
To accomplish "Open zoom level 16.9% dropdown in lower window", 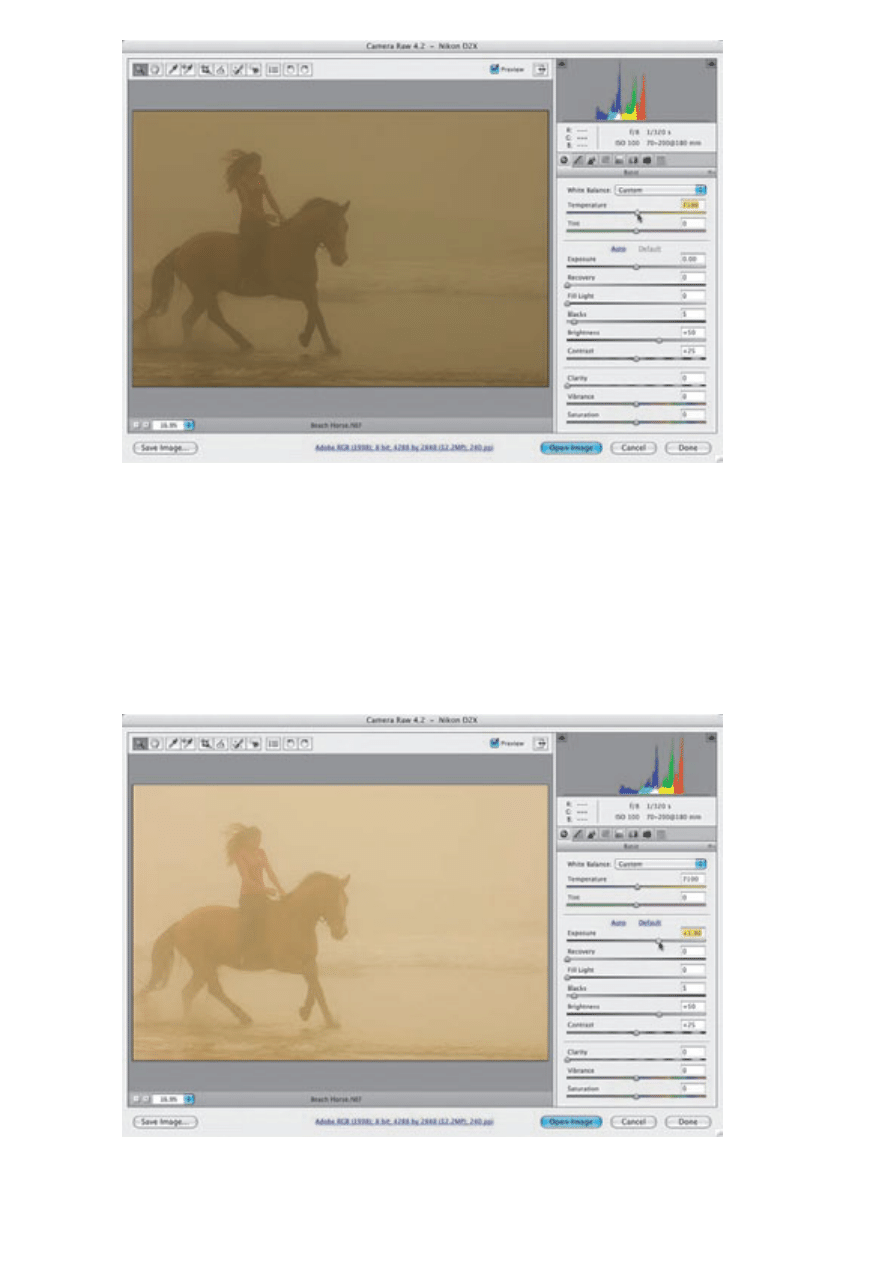I will [189, 1098].
